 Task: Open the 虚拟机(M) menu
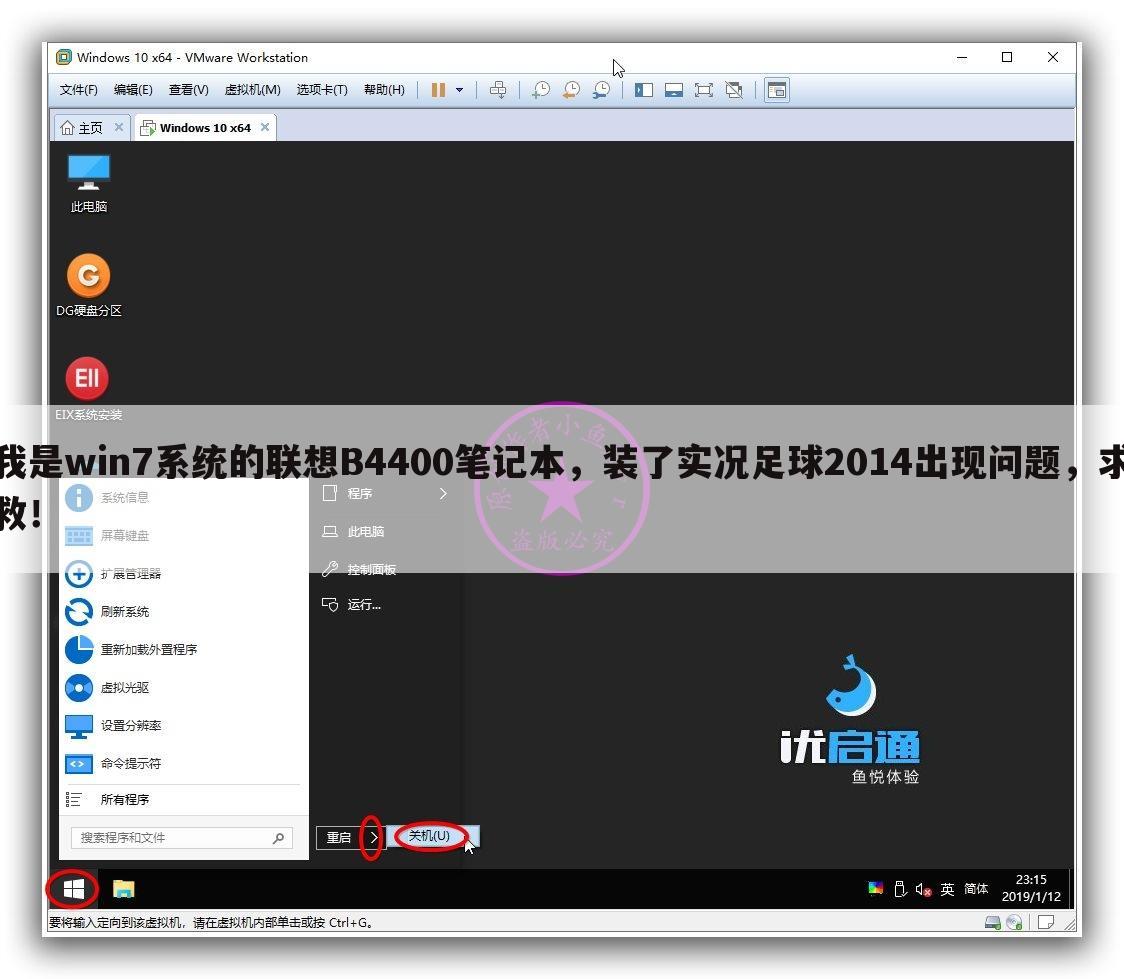tap(252, 90)
